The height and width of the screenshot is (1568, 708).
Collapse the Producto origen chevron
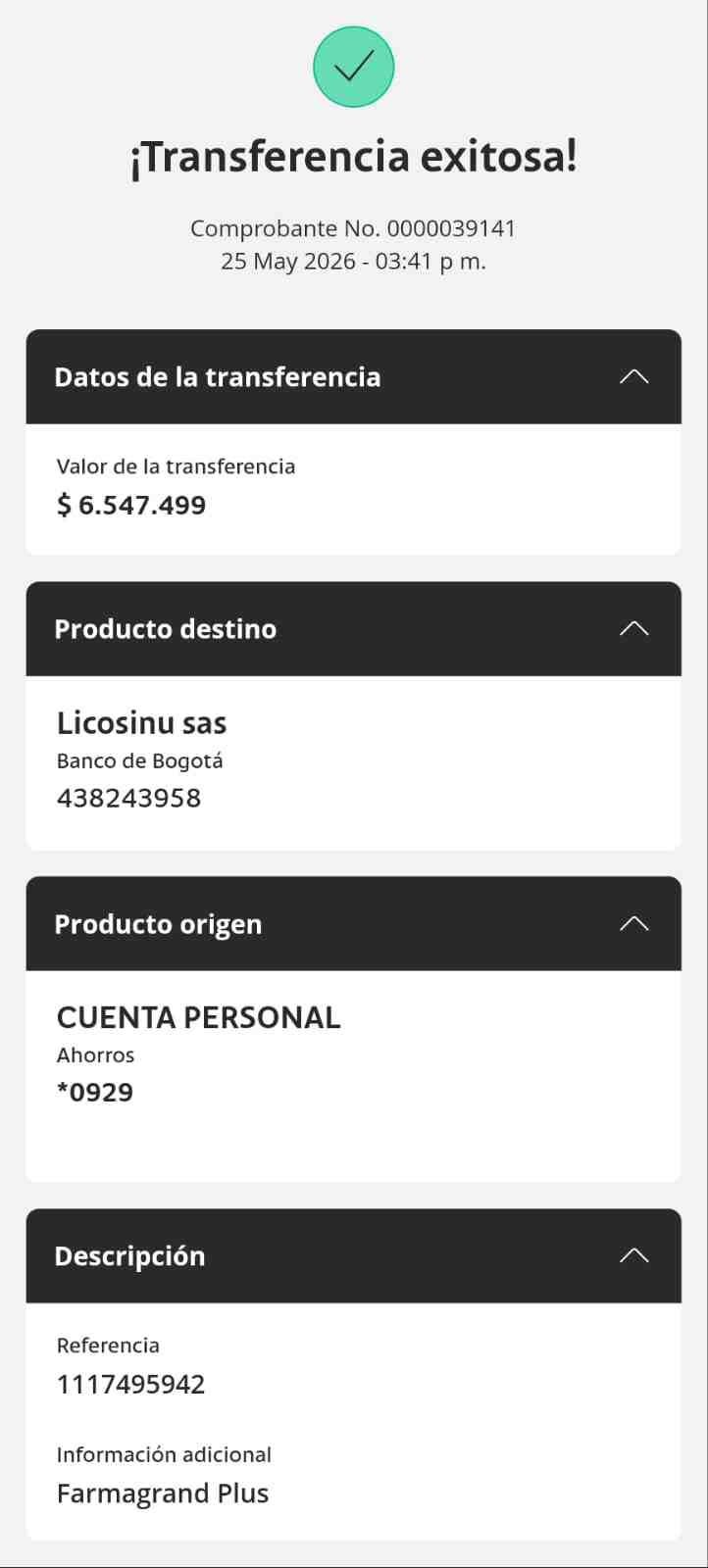point(634,923)
